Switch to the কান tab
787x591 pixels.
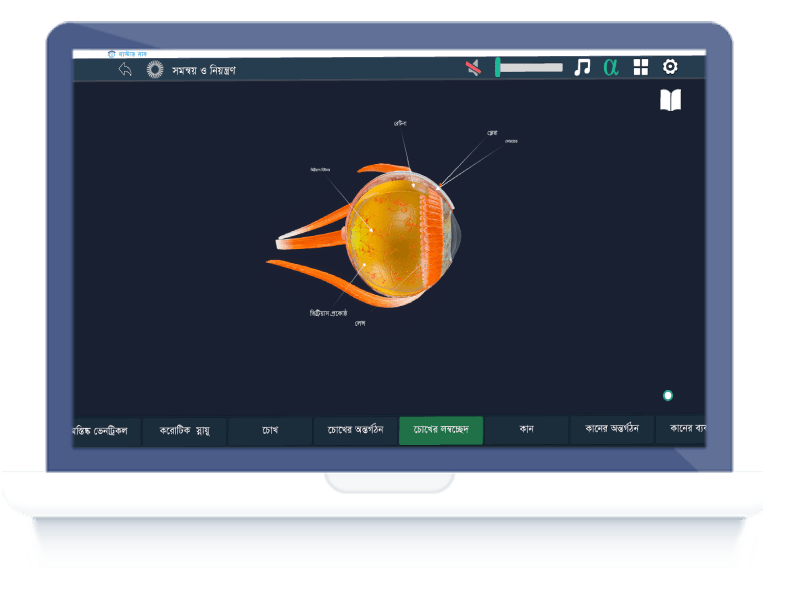(x=526, y=431)
